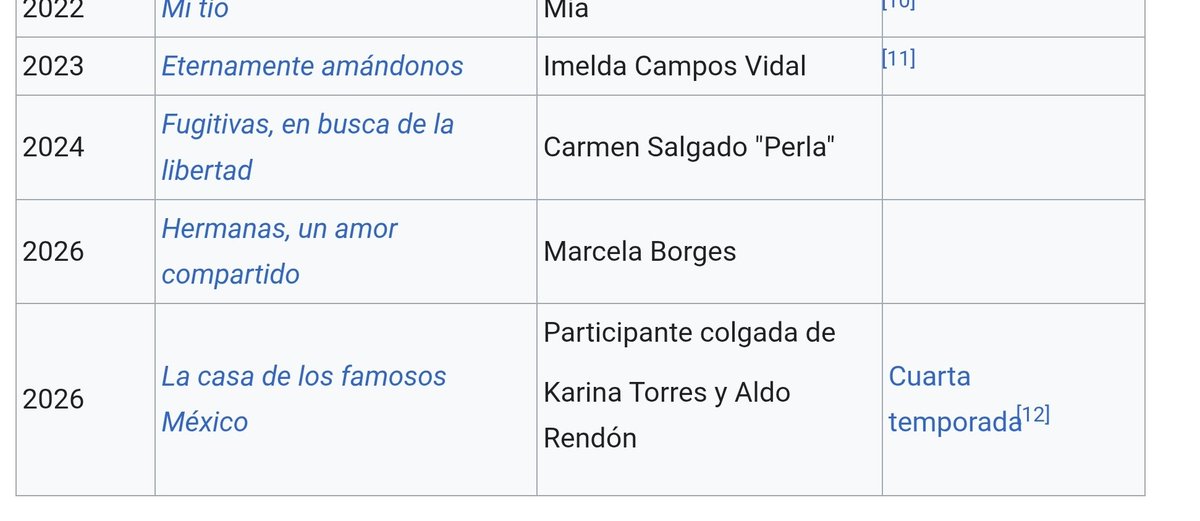Click the Karina Torres y Aldo text

point(667,392)
